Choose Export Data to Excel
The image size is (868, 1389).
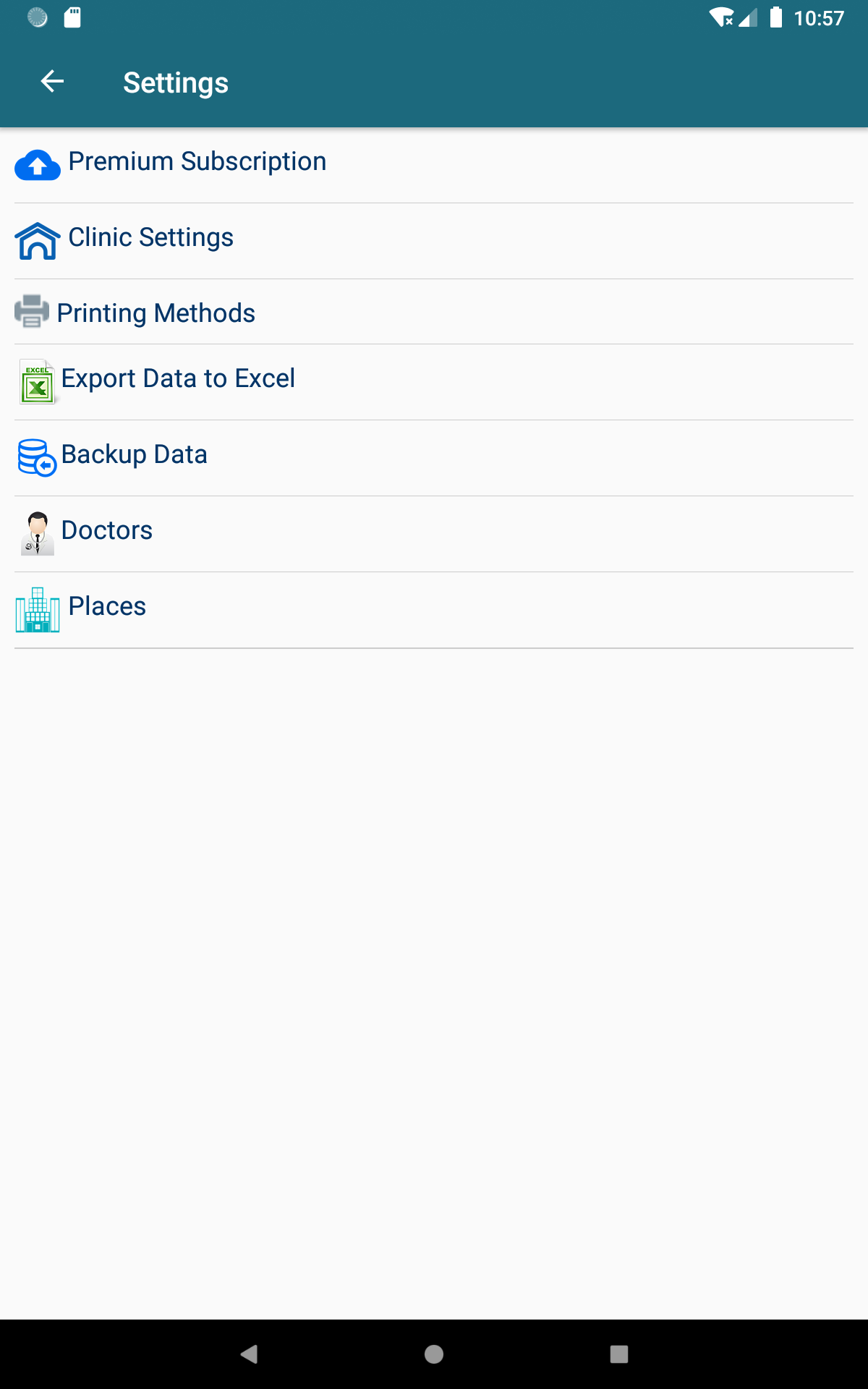pos(178,378)
